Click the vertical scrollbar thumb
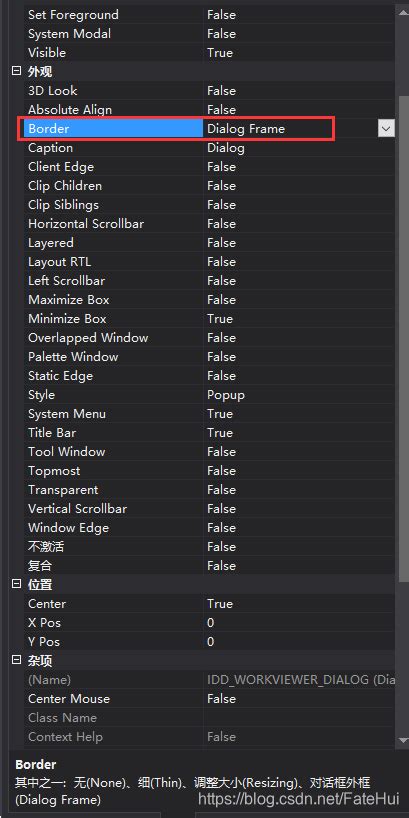 (x=404, y=338)
